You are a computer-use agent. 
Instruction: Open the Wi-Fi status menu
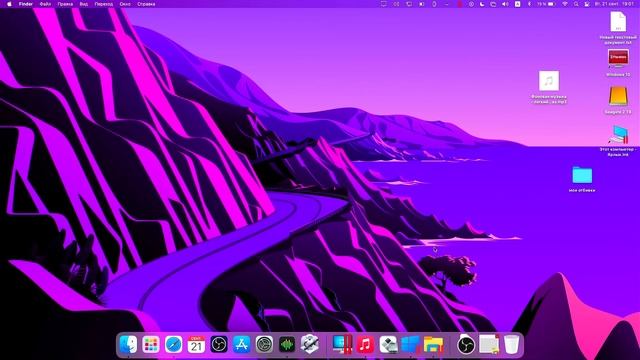coord(565,4)
